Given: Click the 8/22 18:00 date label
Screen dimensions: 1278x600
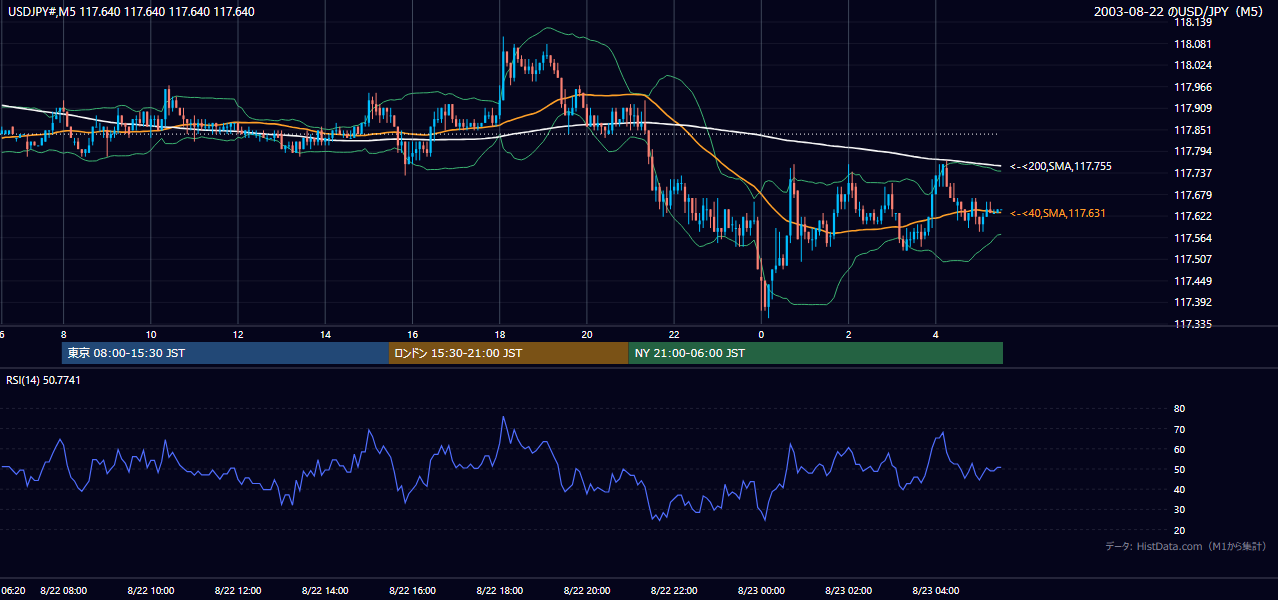Looking at the screenshot, I should pyautogui.click(x=500, y=591).
